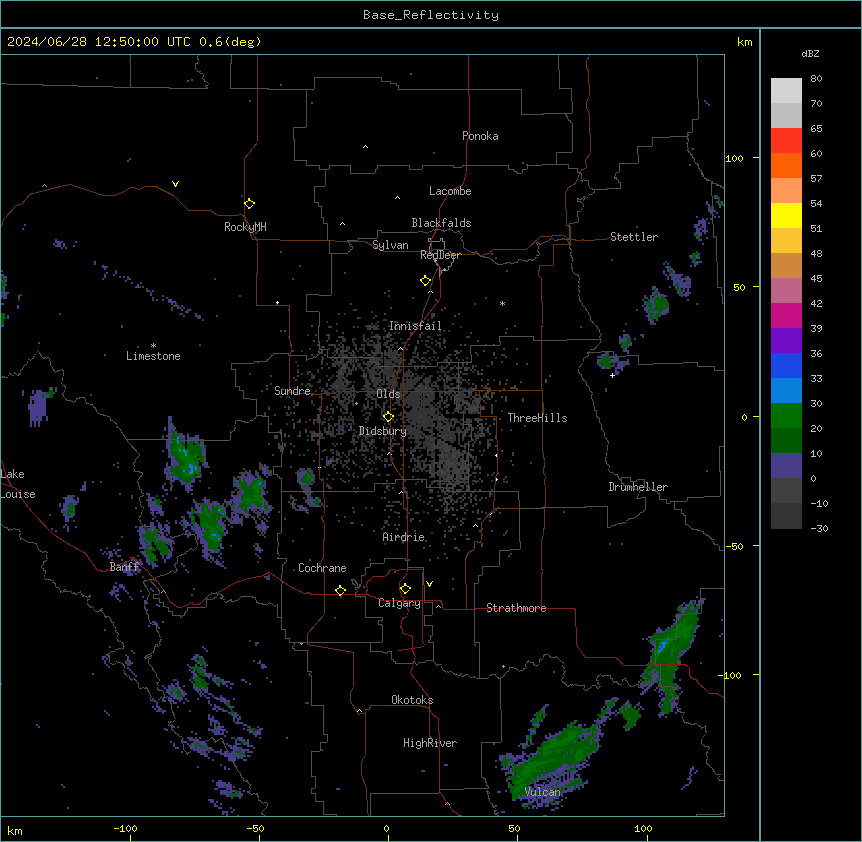Click the red 65 dBZ legend swatch
The width and height of the screenshot is (862, 842).
pyautogui.click(x=786, y=141)
